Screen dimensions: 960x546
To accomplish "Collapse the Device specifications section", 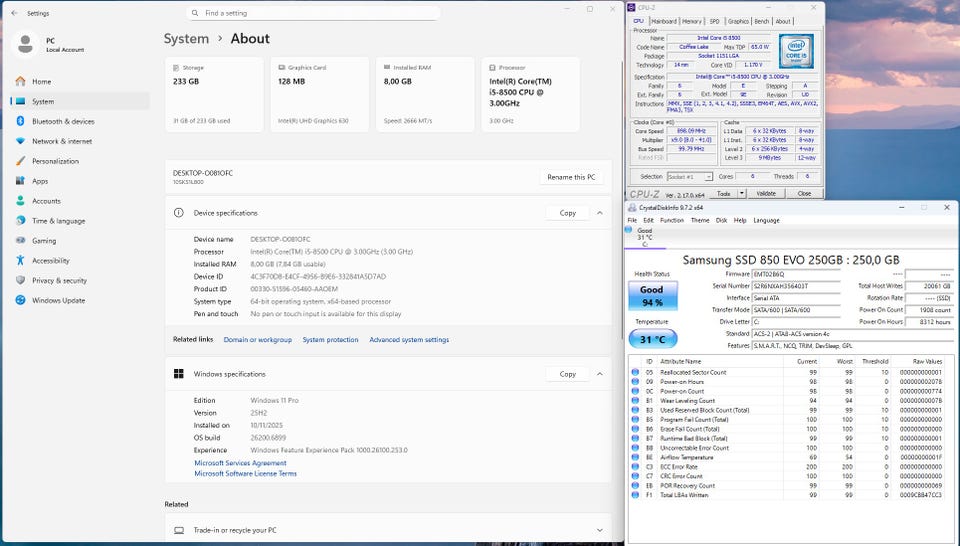I will (600, 213).
